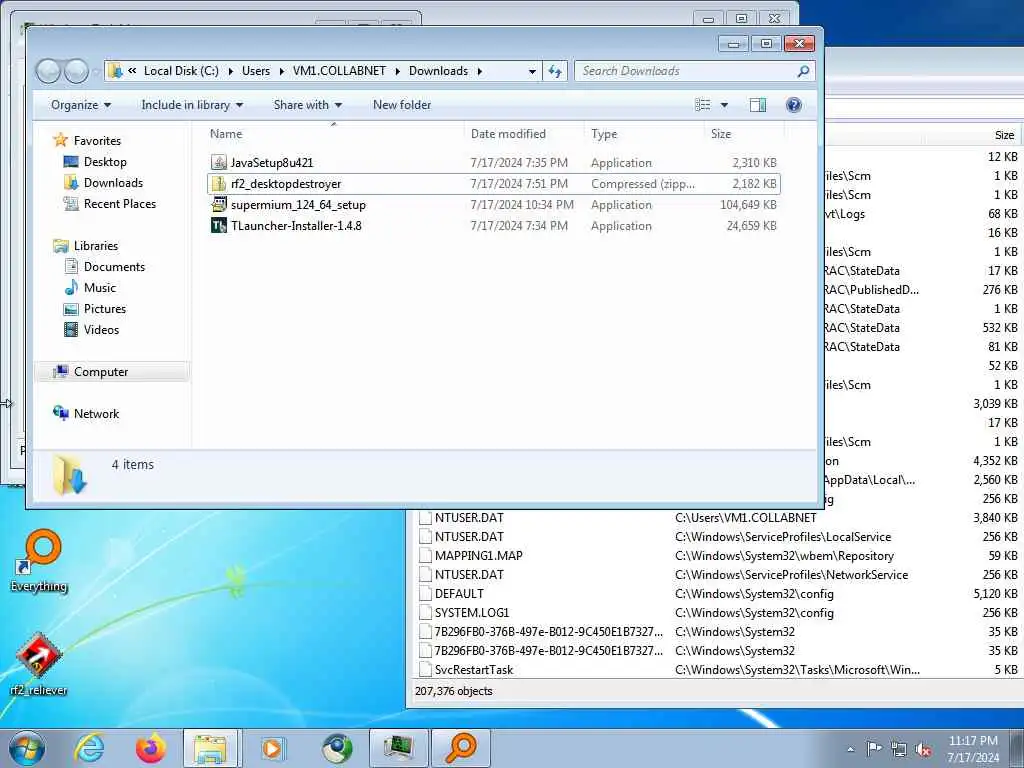This screenshot has width=1024, height=768.
Task: Select DEFAULT file in Everything results
Action: pos(459,594)
